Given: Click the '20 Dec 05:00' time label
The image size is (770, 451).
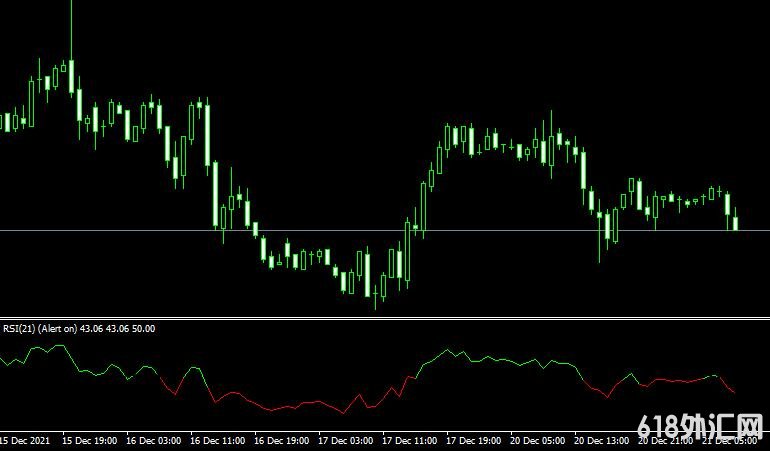Looking at the screenshot, I should (538, 441).
